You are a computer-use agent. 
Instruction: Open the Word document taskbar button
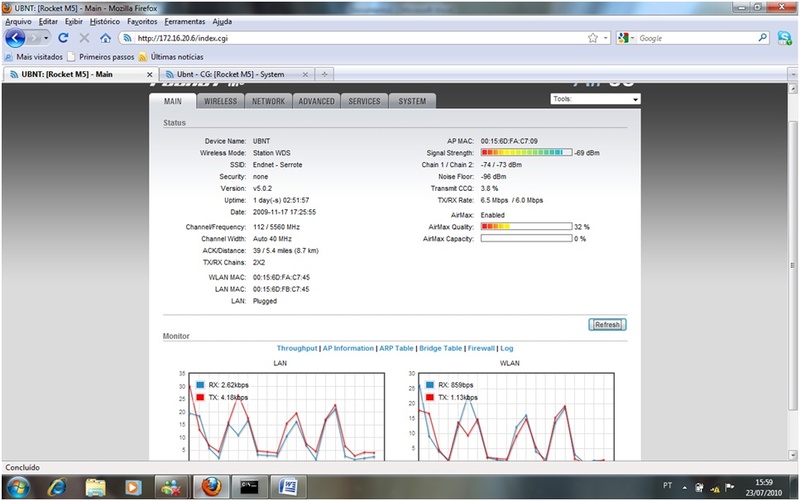pos(288,487)
